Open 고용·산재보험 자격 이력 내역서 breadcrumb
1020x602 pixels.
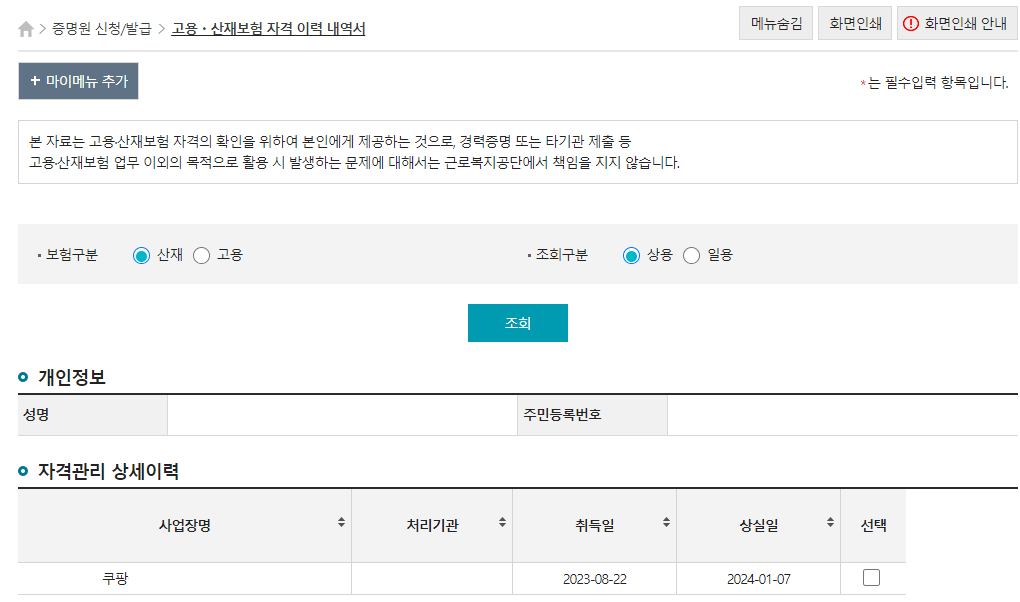[268, 29]
